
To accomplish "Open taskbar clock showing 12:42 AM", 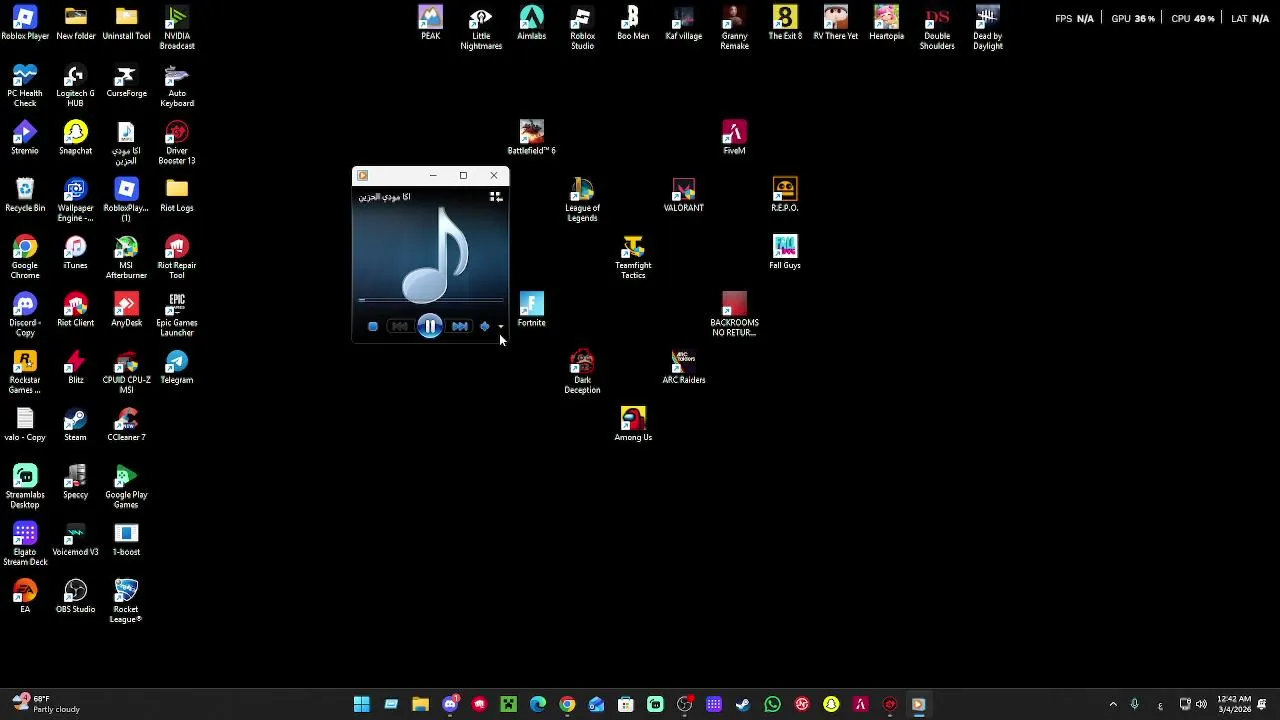I will click(x=1235, y=705).
